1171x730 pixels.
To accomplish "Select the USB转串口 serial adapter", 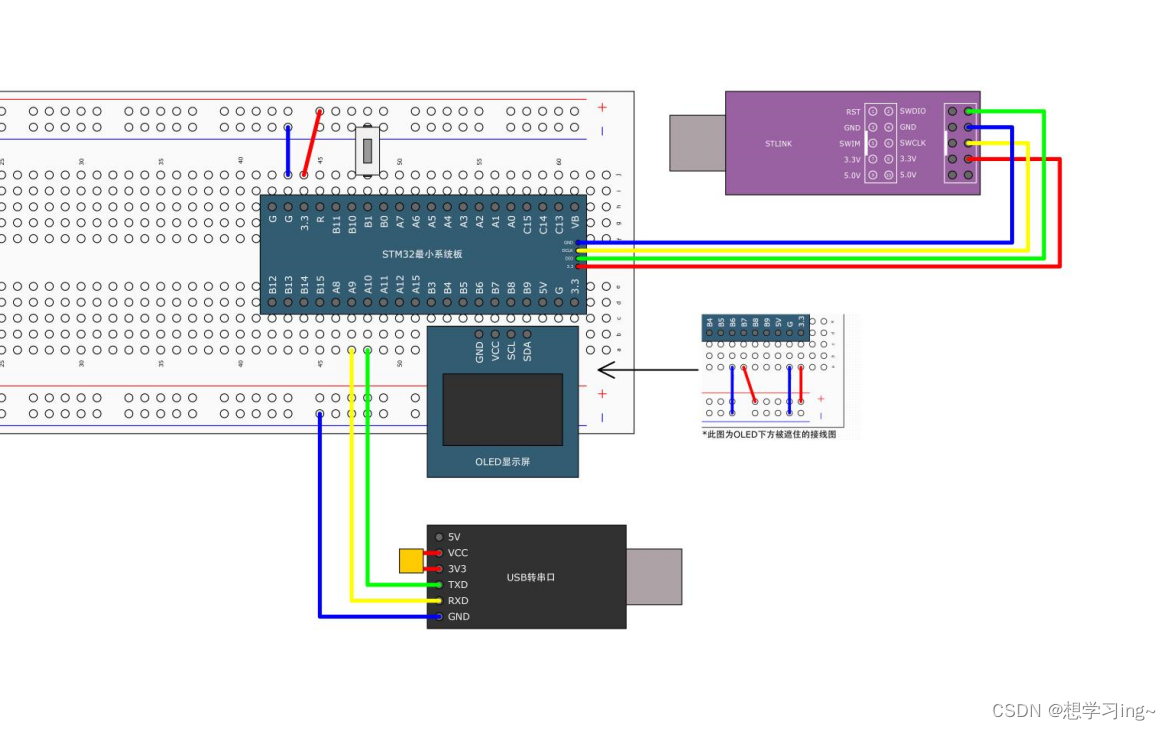I will point(527,577).
